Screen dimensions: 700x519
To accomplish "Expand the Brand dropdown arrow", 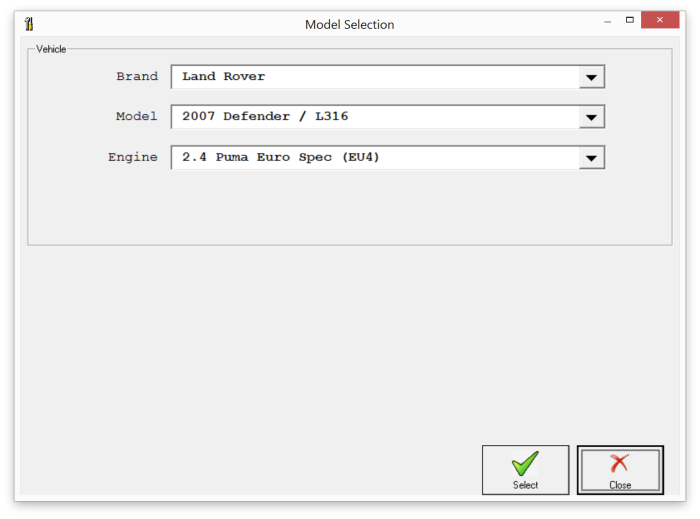I will (592, 77).
